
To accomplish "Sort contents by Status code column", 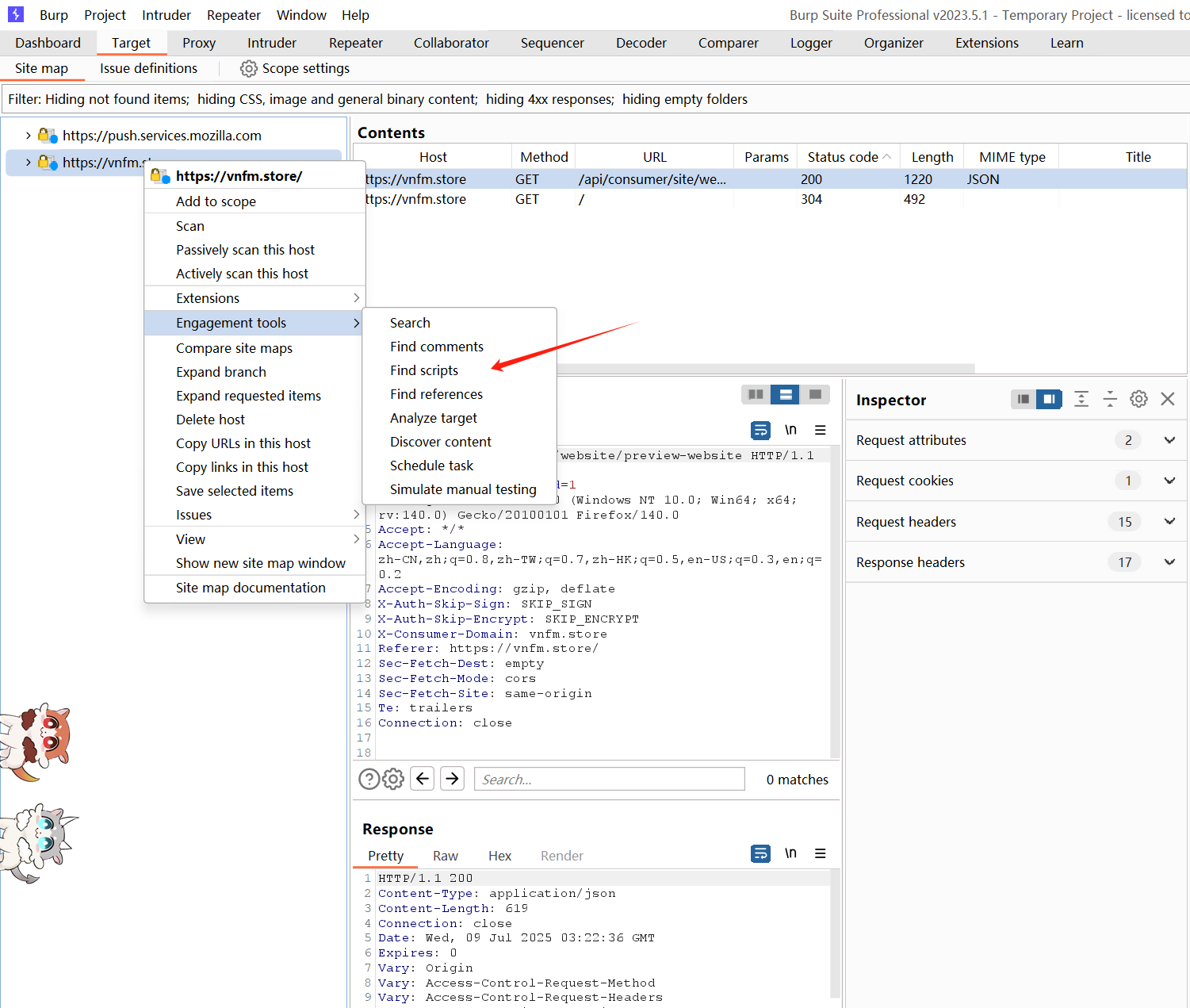I will pyautogui.click(x=849, y=157).
